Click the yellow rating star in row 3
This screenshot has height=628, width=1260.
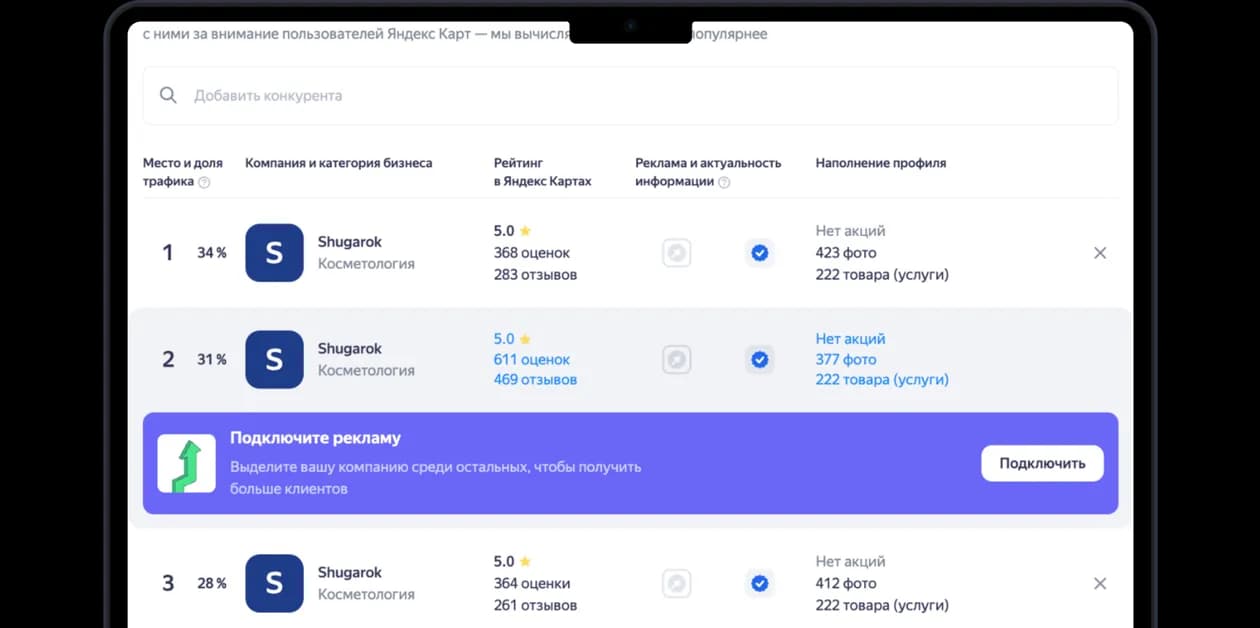coord(525,561)
